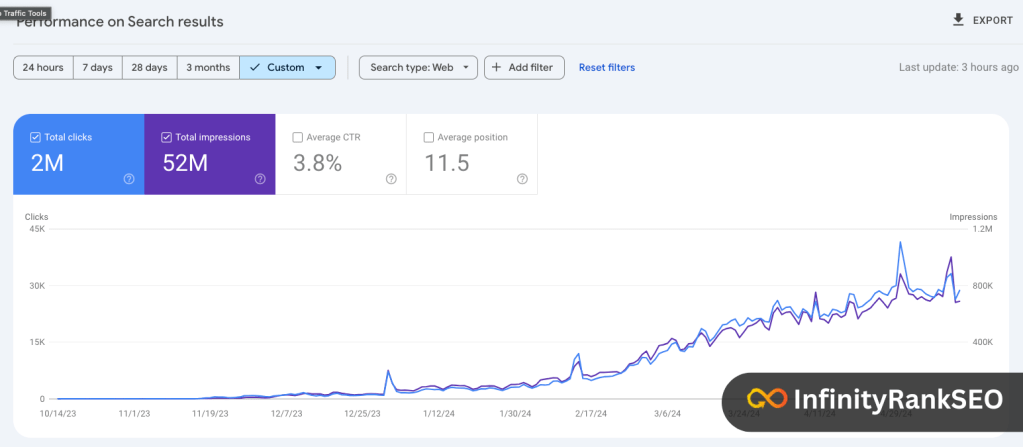Click the highest peak on the chart line

[x=901, y=242]
